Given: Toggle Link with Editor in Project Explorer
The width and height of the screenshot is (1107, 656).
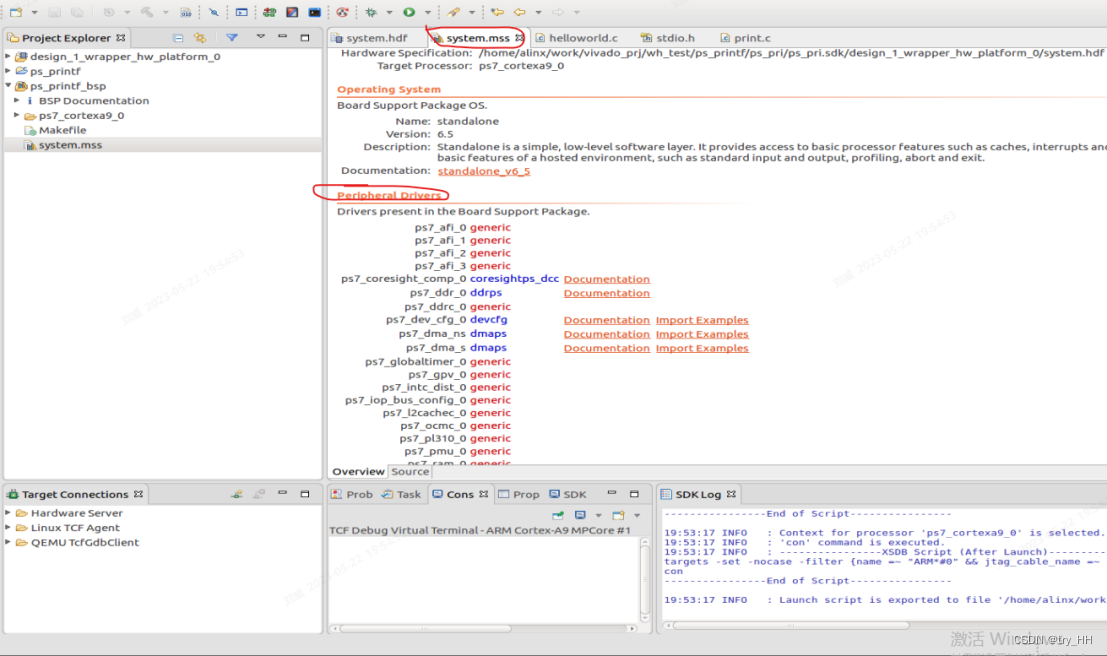Looking at the screenshot, I should click(x=201, y=37).
